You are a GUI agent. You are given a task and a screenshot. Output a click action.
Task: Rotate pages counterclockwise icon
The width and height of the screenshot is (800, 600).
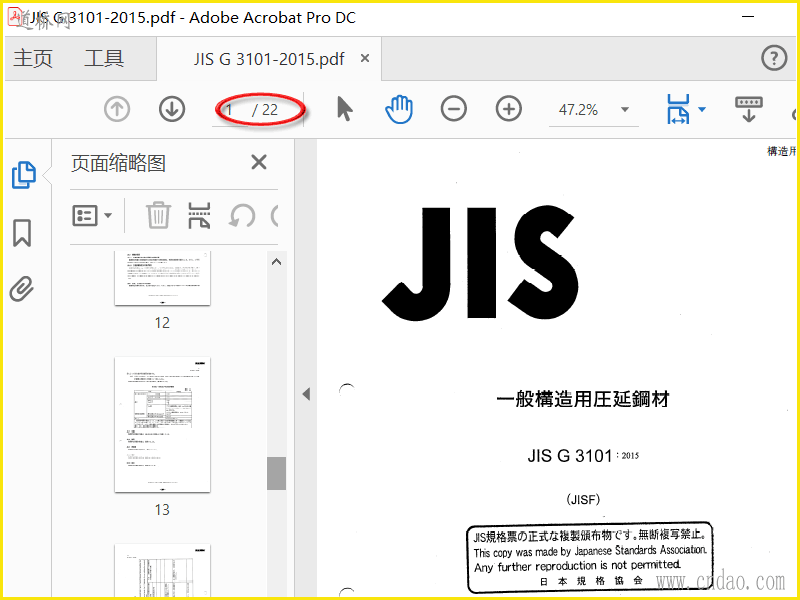click(x=242, y=216)
